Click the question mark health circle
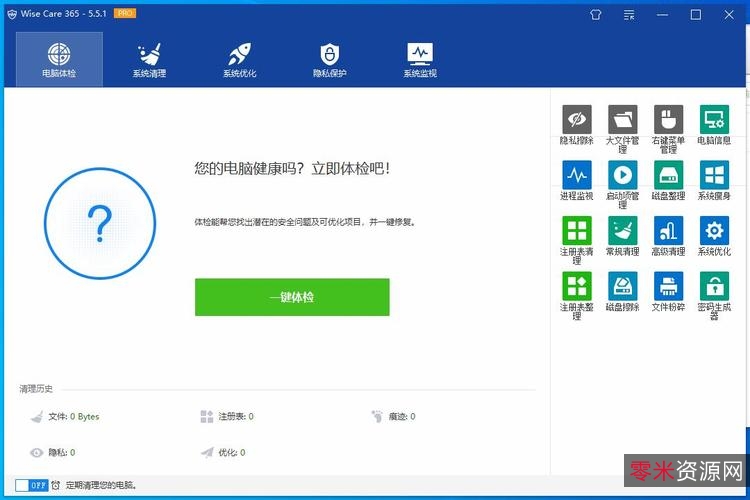The height and width of the screenshot is (500, 750). (100, 223)
